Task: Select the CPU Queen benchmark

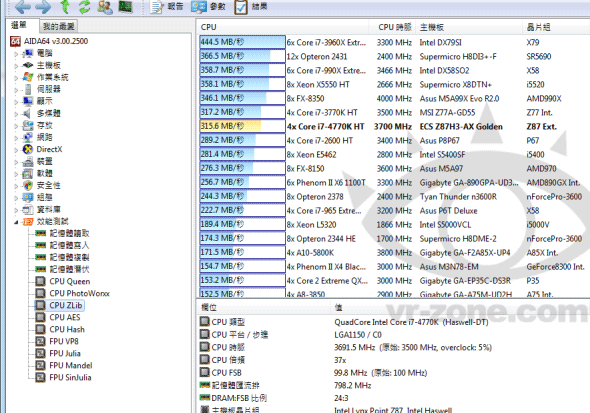Action: [70, 281]
